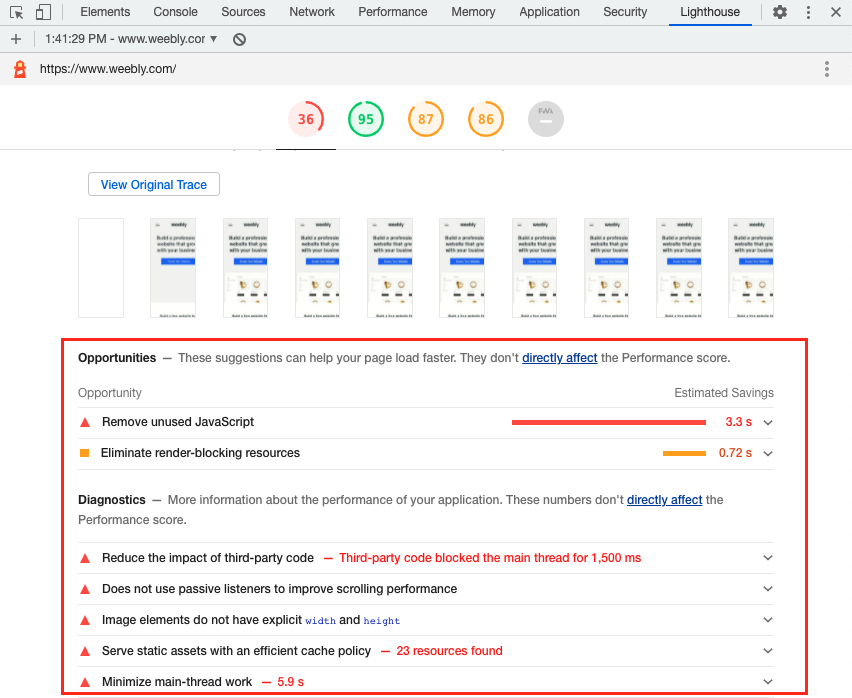Click red triangle beside Remove unused JavaScript
The image size is (852, 698).
(85, 422)
